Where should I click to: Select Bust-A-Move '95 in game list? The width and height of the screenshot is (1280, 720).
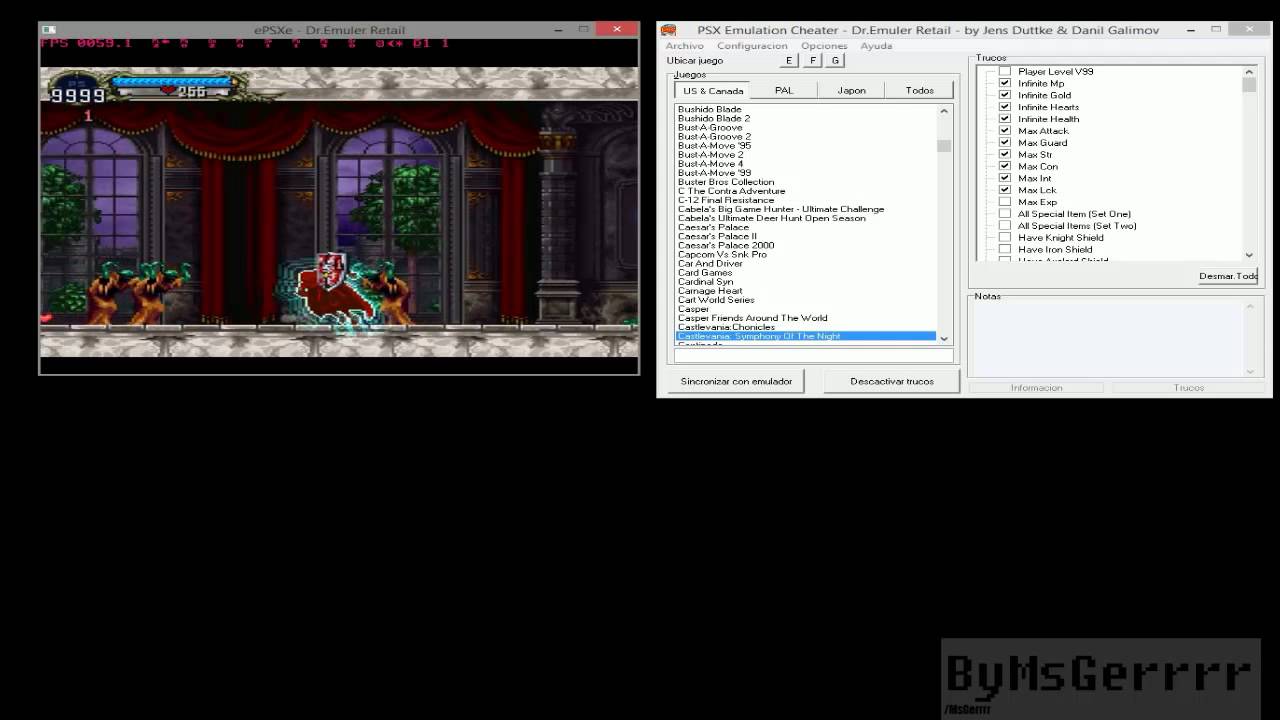[x=714, y=145]
